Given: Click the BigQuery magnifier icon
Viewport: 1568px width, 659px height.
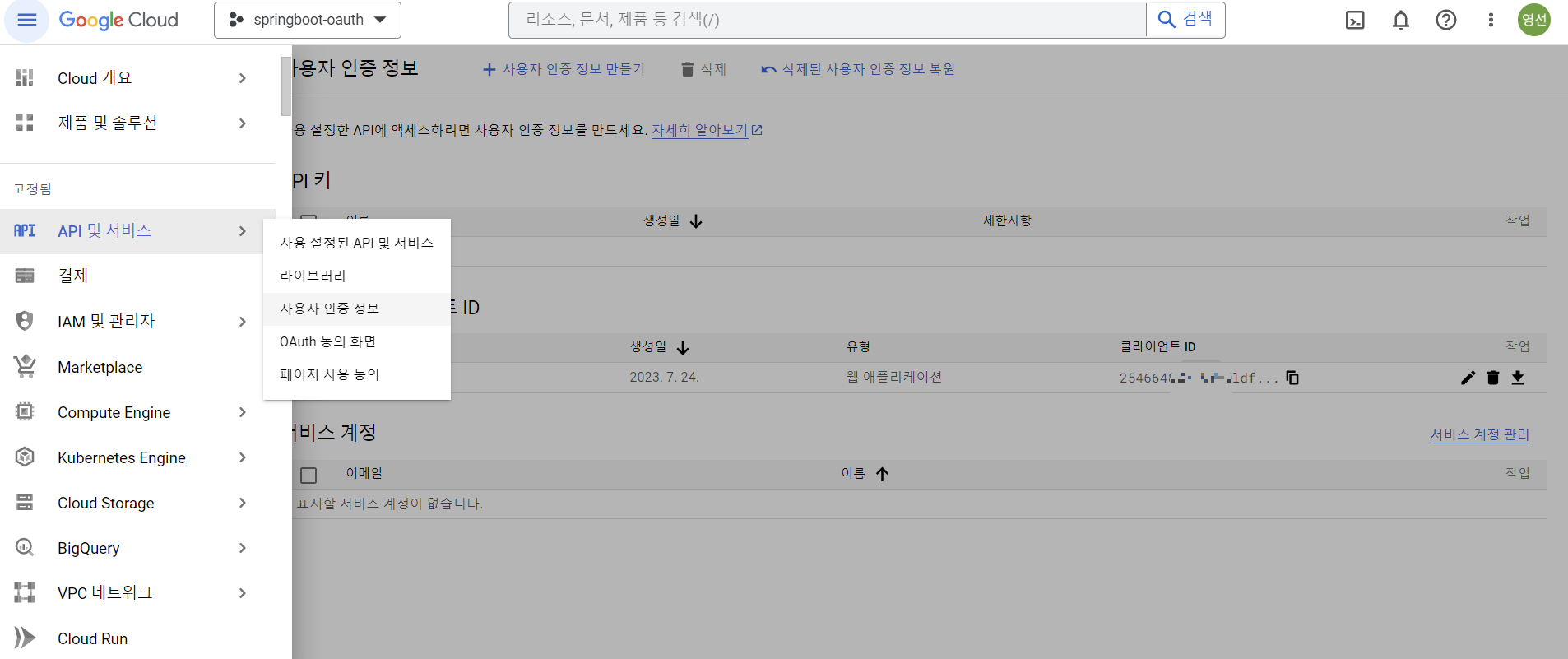Looking at the screenshot, I should pyautogui.click(x=25, y=547).
